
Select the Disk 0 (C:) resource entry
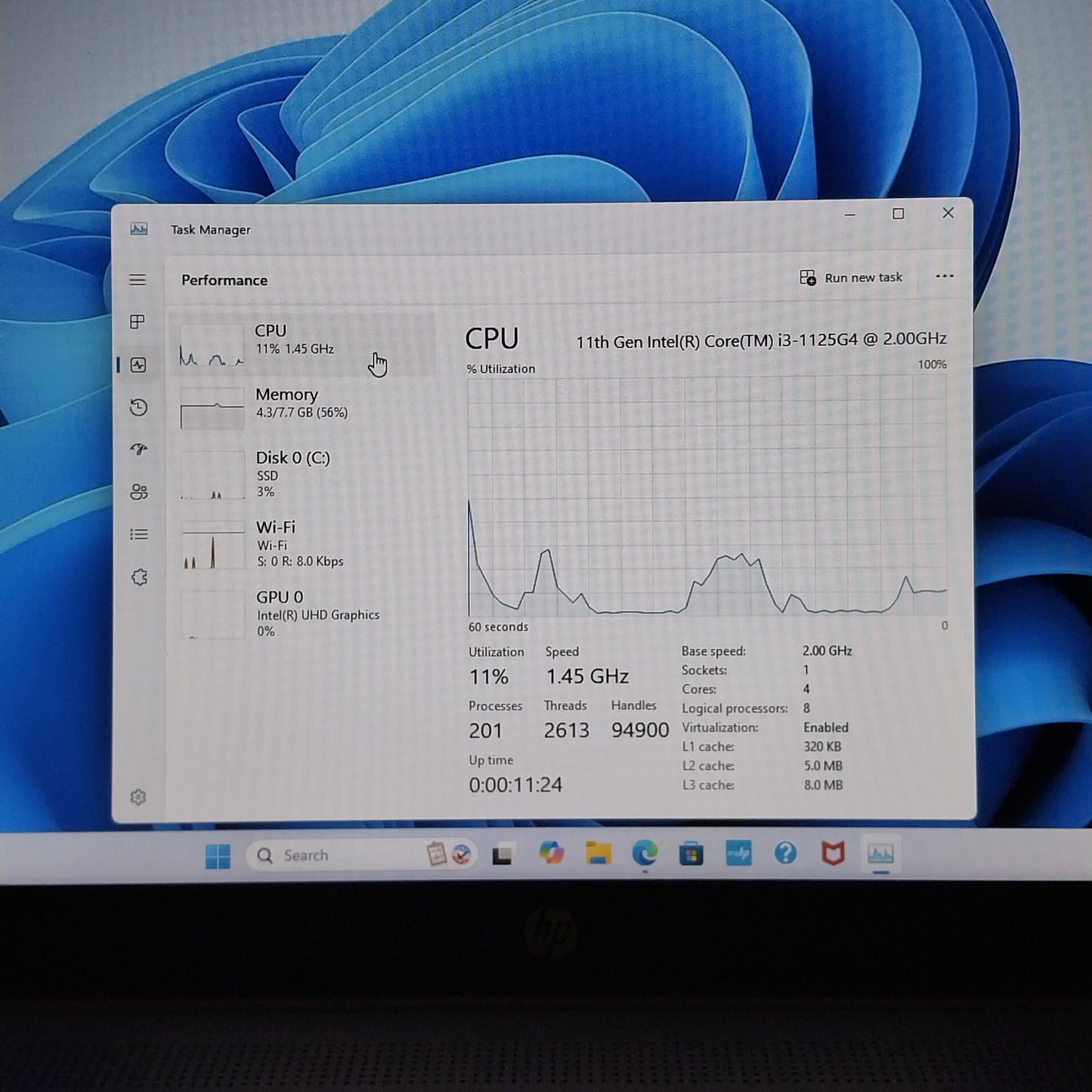point(302,474)
